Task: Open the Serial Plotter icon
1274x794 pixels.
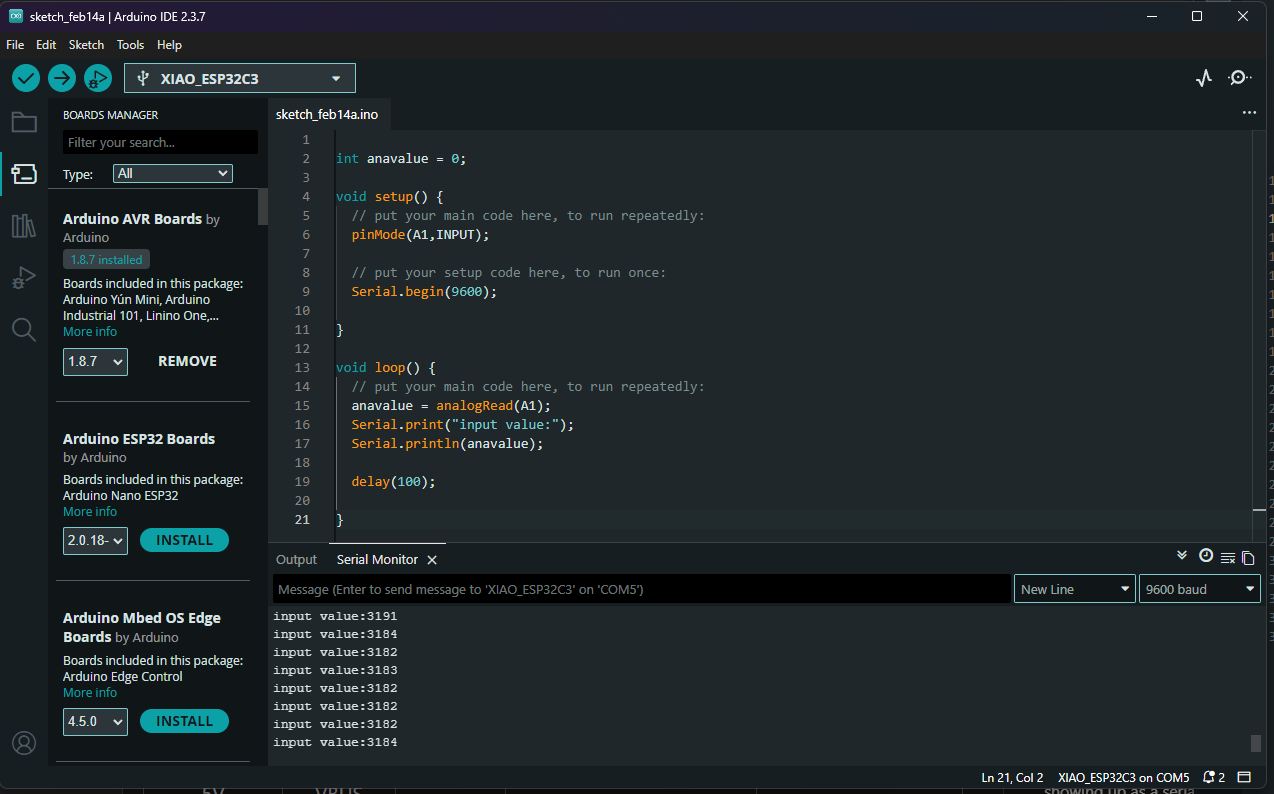Action: (x=1204, y=78)
